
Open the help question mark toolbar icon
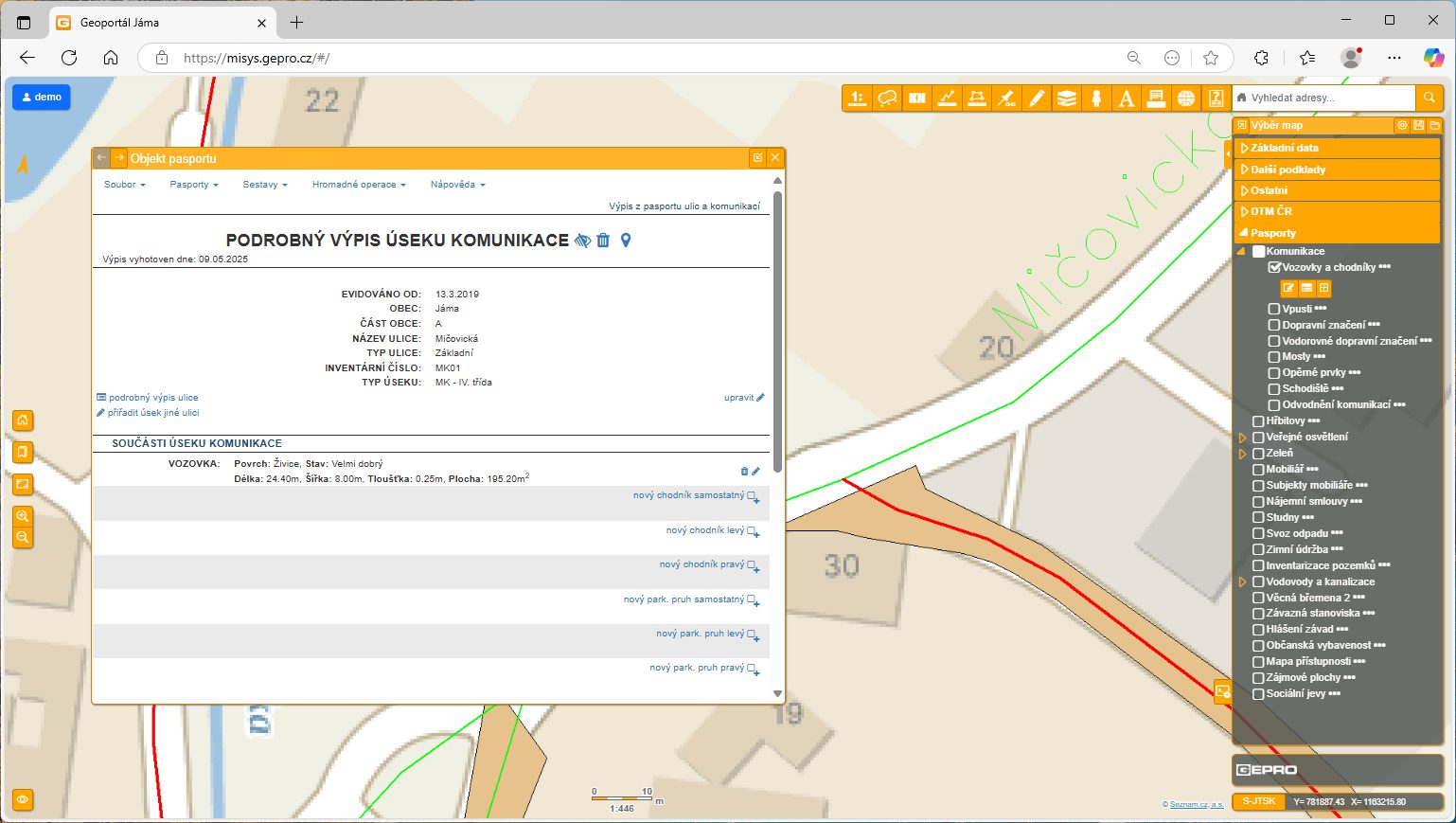(x=1216, y=98)
